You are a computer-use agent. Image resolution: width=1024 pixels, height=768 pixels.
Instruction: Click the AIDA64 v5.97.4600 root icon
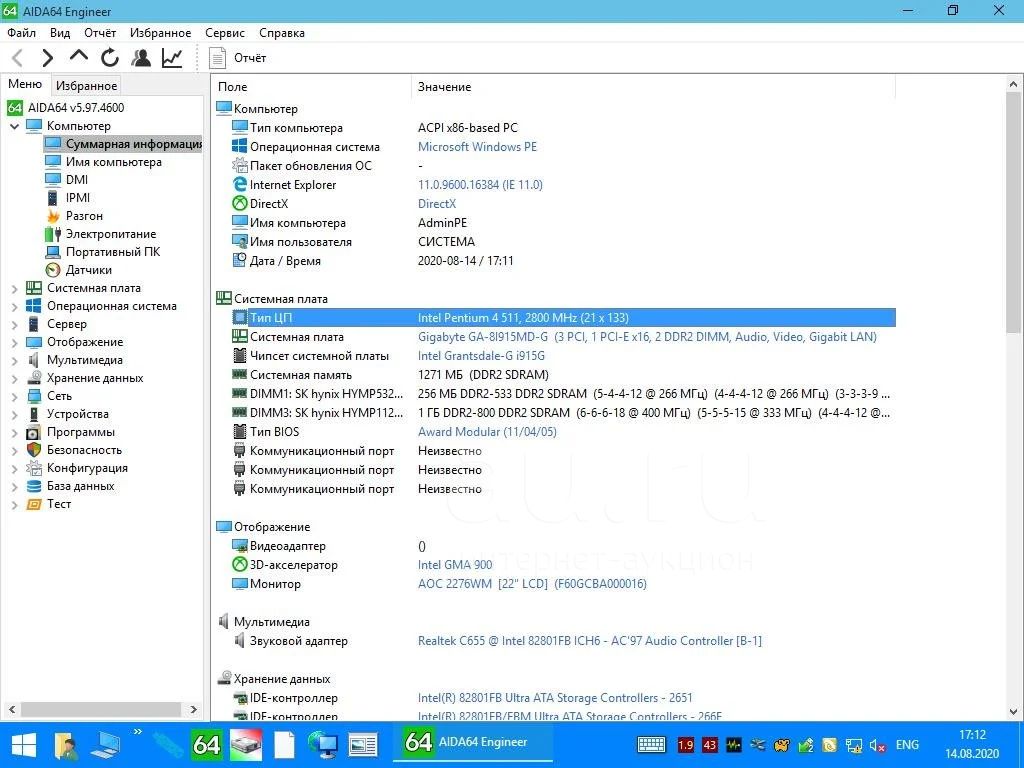(15, 108)
